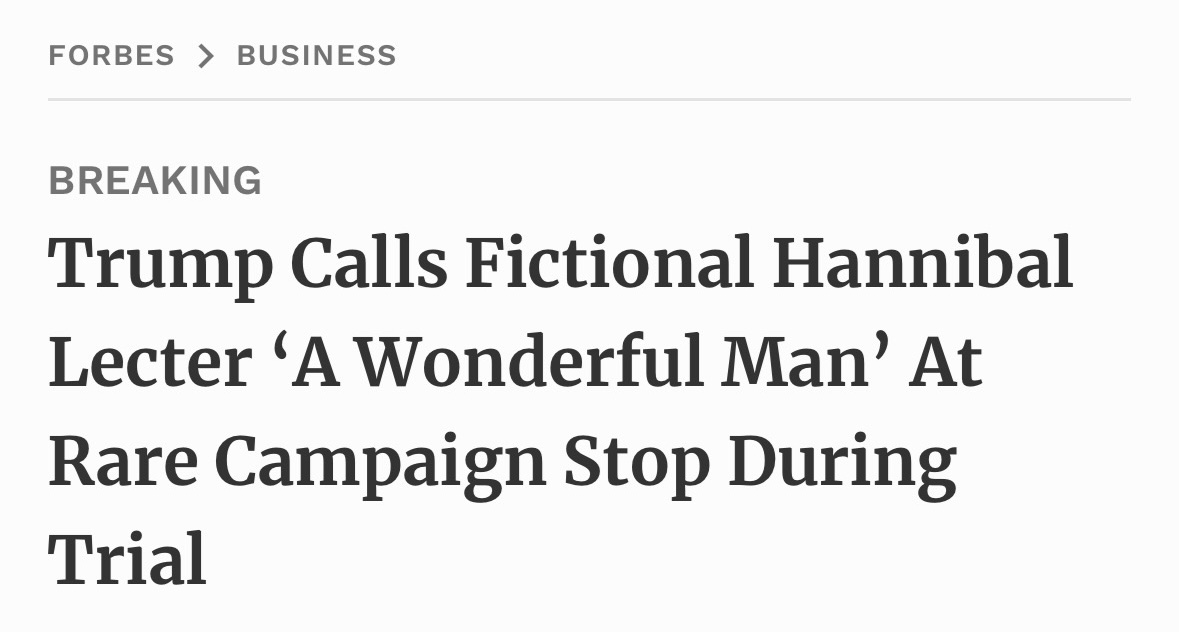The width and height of the screenshot is (1179, 632).
Task: Click the word 'Rare' in headline
Action: click(122, 463)
